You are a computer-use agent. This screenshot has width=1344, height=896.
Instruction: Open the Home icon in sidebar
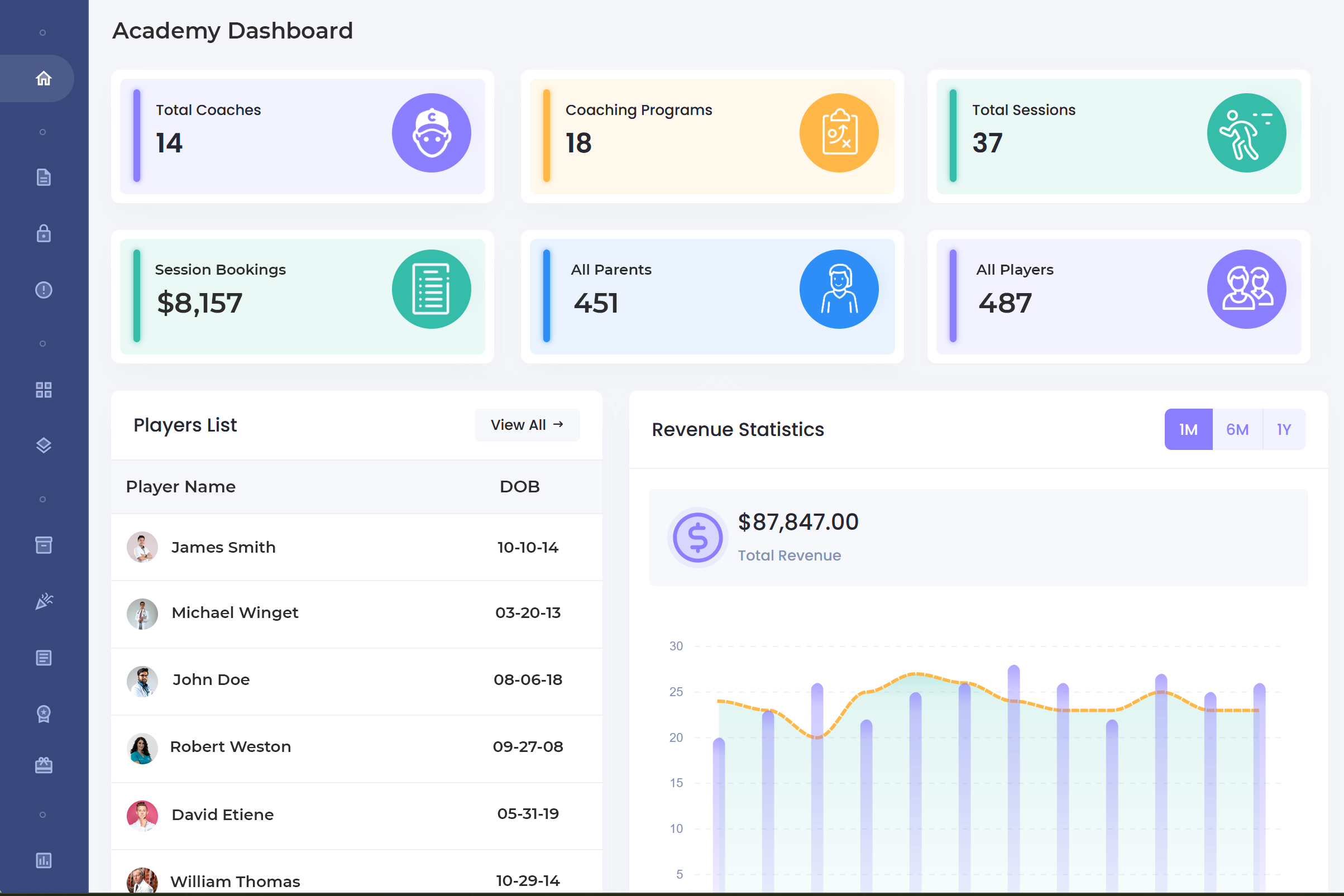click(44, 78)
